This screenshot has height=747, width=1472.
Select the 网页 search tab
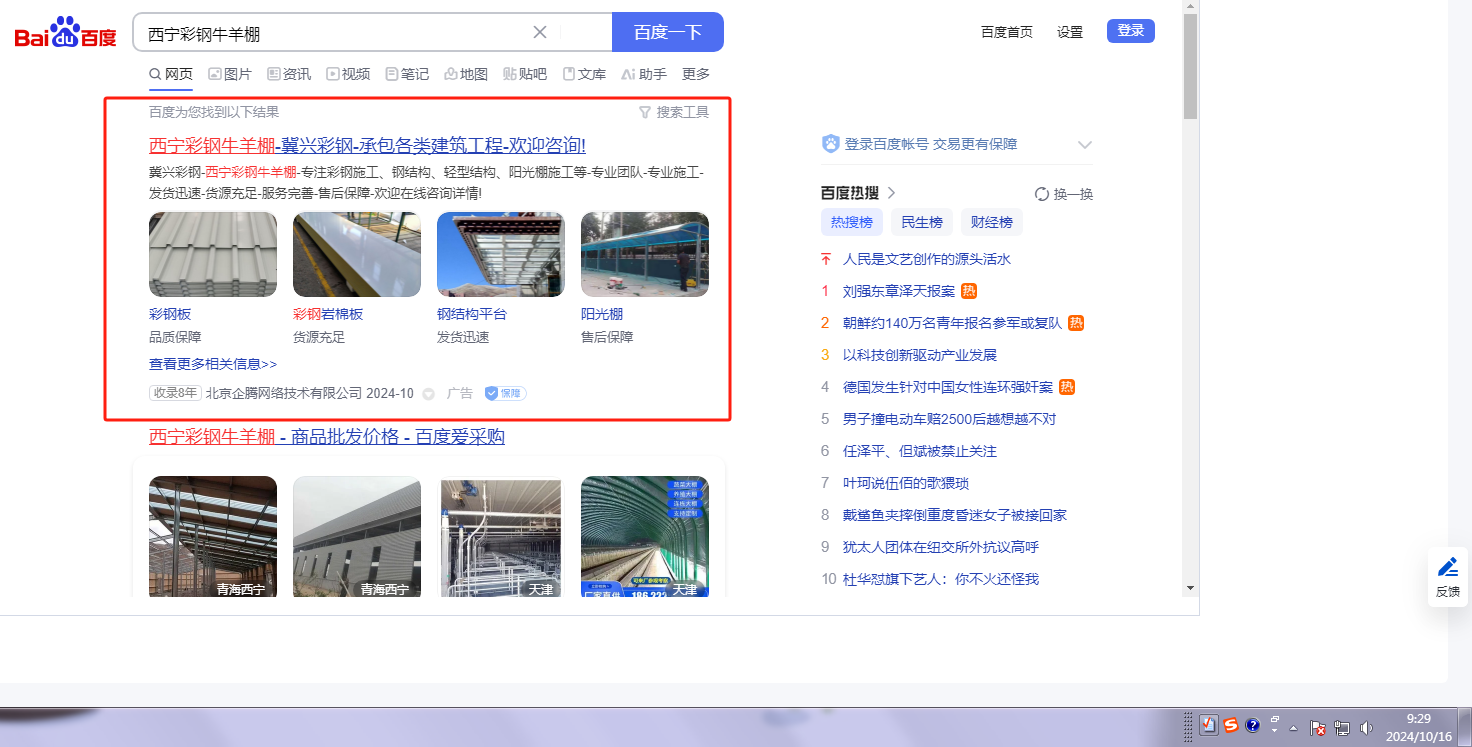171,74
